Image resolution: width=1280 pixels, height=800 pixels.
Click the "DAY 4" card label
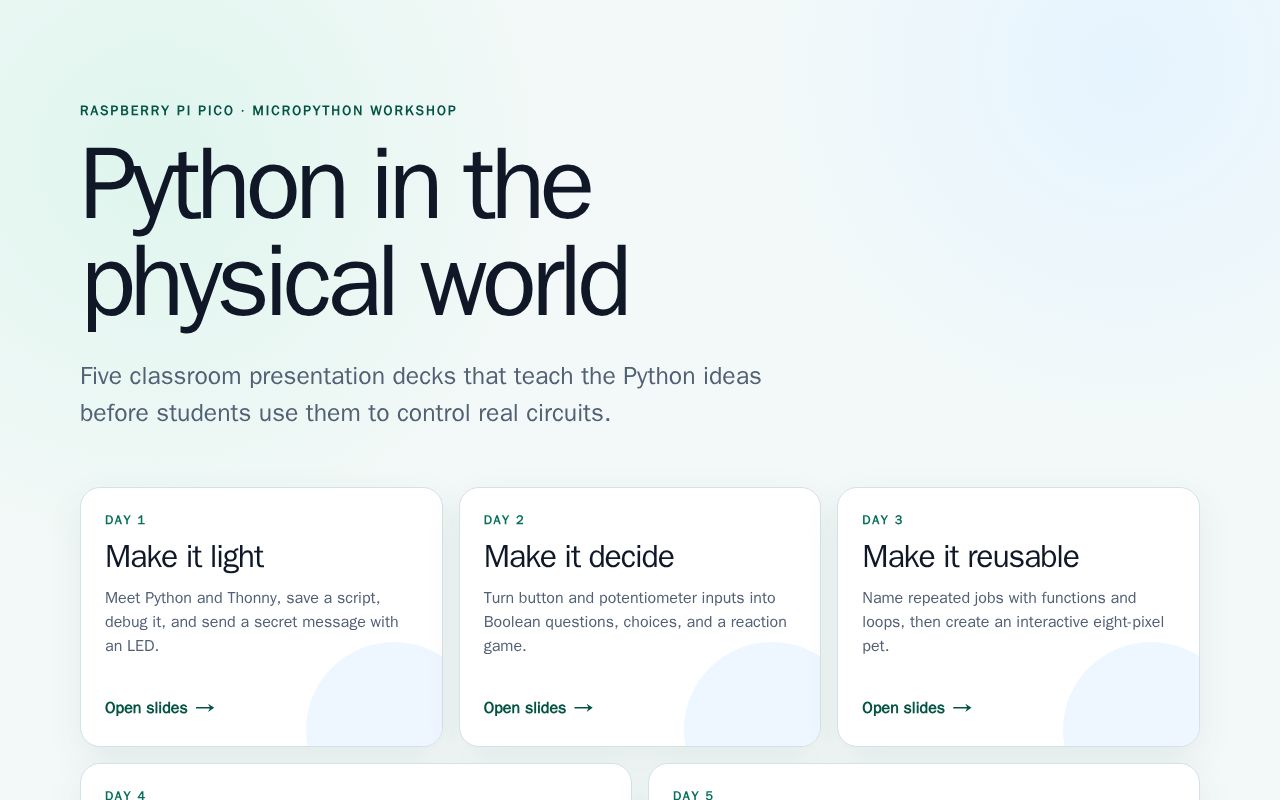[125, 795]
